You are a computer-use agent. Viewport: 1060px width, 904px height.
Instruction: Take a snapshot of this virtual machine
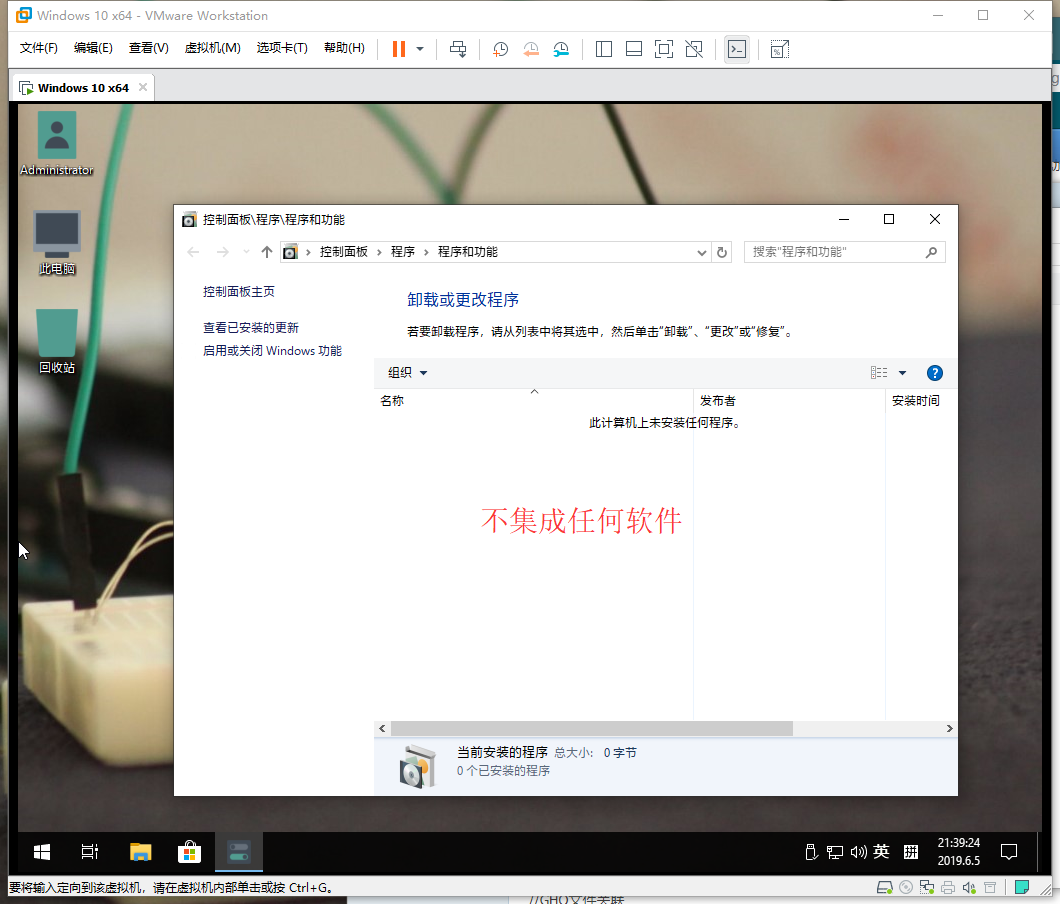coord(500,49)
